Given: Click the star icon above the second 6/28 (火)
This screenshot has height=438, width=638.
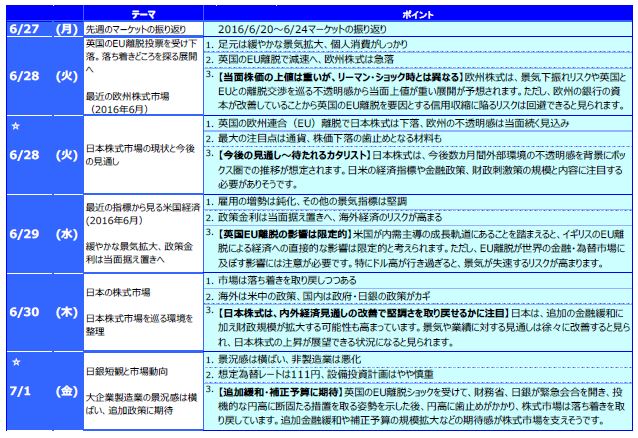Looking at the screenshot, I should 13,127.
